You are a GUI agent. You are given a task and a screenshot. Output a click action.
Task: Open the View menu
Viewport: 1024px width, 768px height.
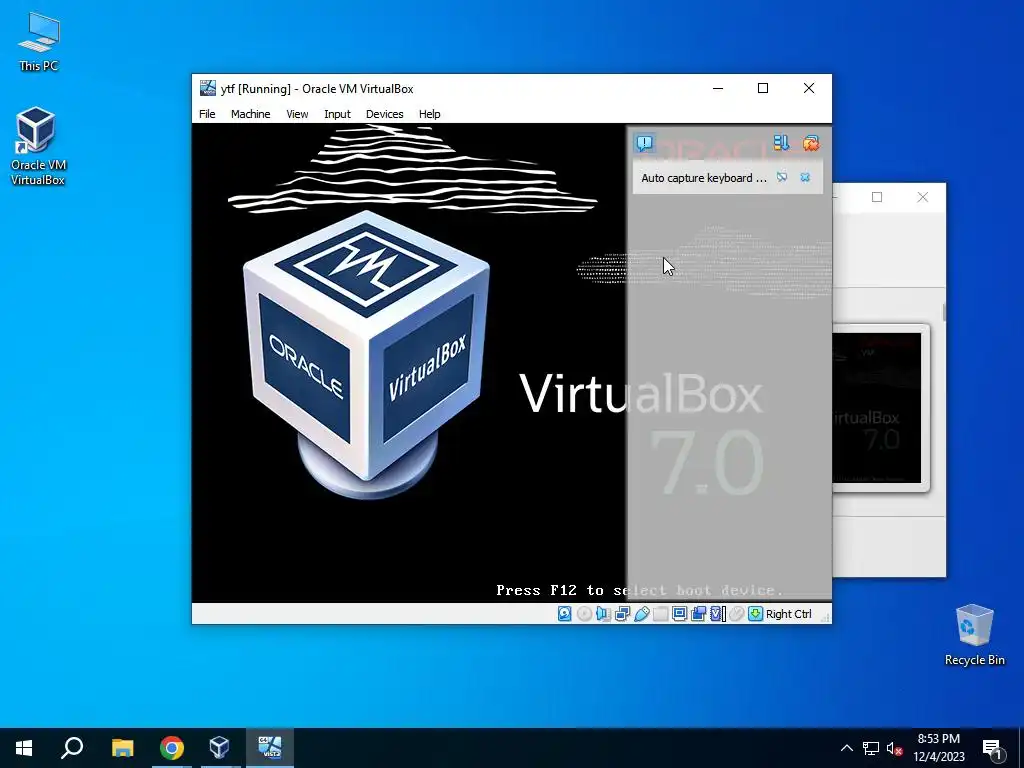296,114
